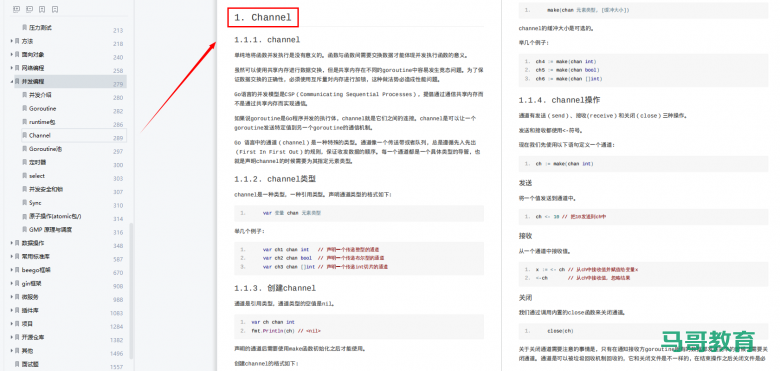The image size is (780, 371).
Task: Jump to the GMP 原理与调度 bookmark
Action: pos(50,230)
